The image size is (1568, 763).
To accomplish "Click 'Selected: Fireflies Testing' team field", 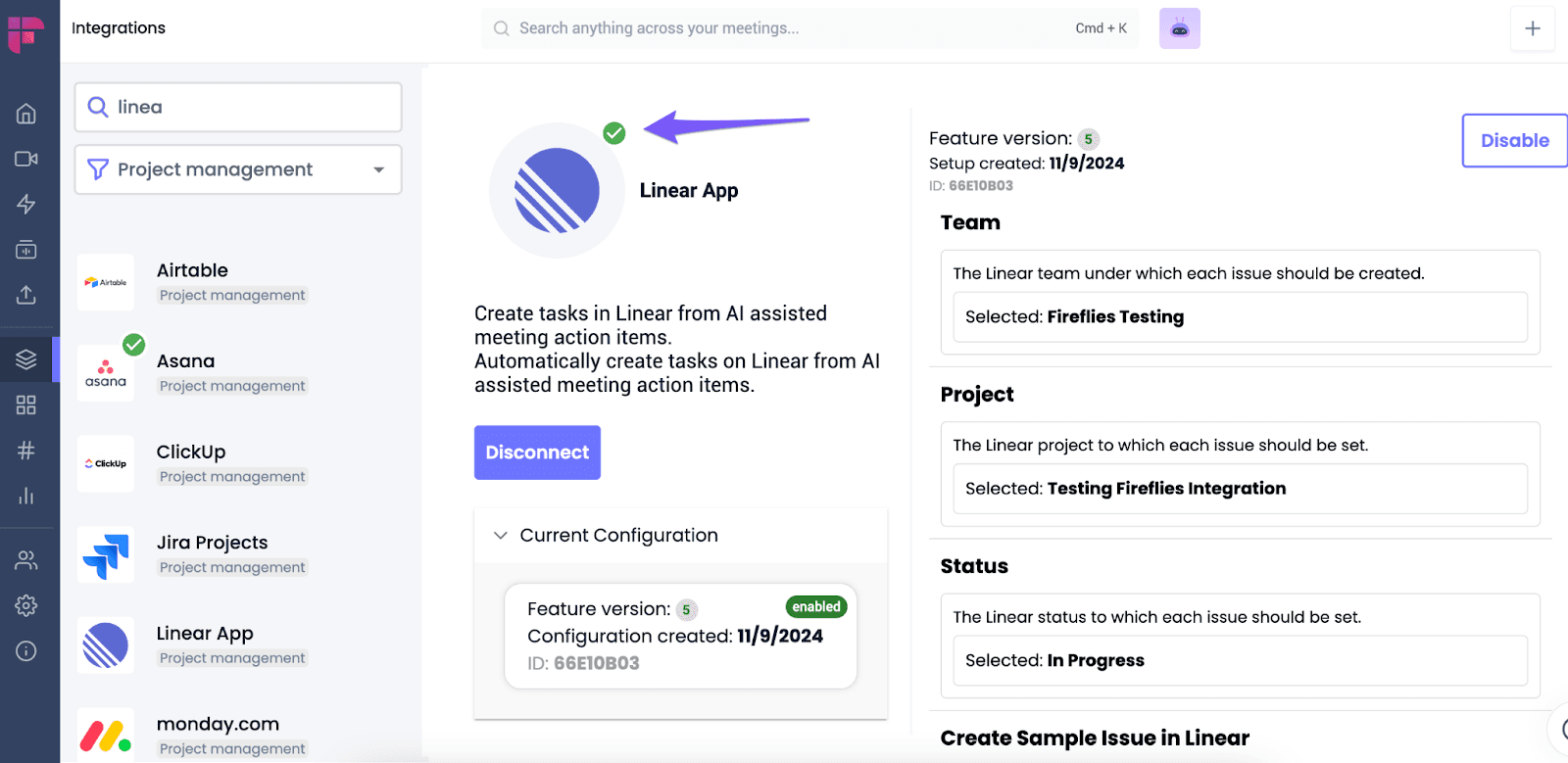I will pos(1240,316).
